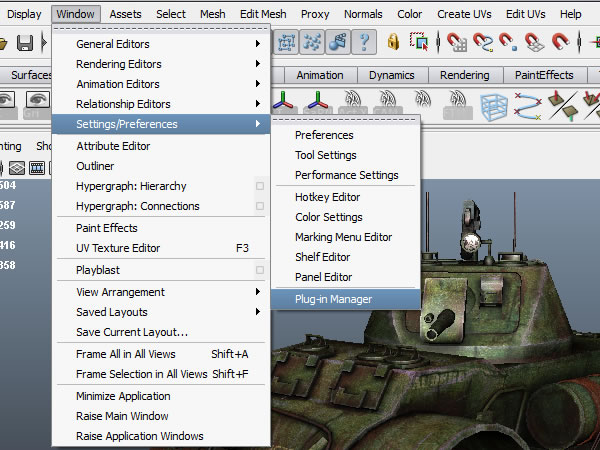Click the second grey hair shelf icon
The image size is (600, 450).
point(387,100)
